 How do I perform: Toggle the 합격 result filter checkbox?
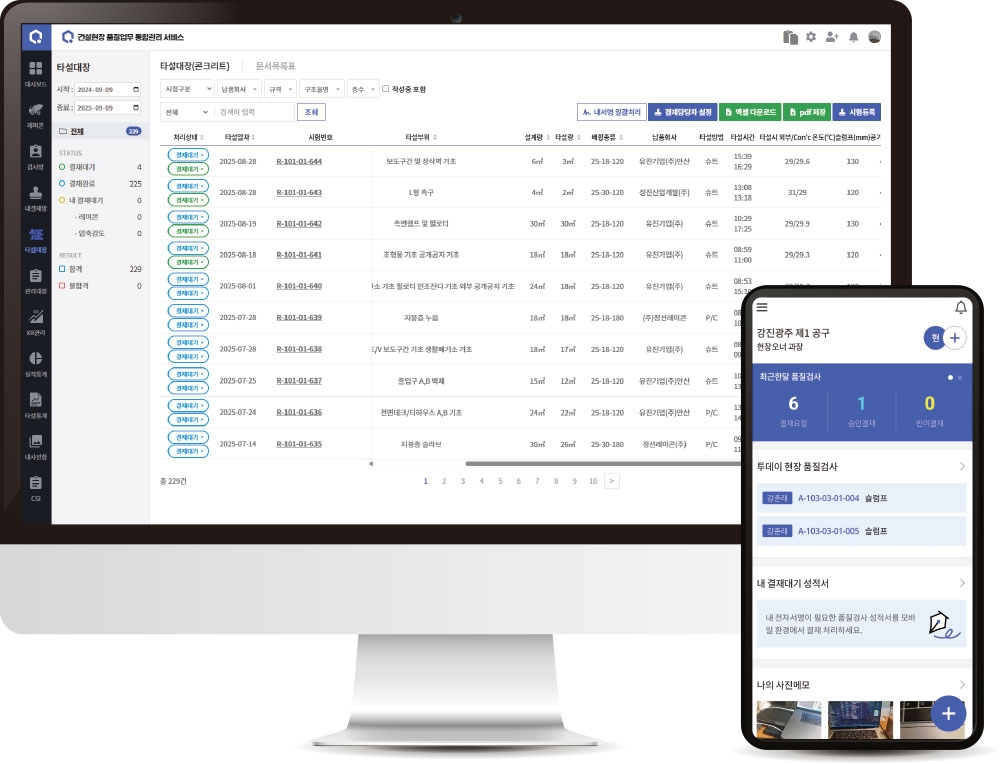point(62,269)
